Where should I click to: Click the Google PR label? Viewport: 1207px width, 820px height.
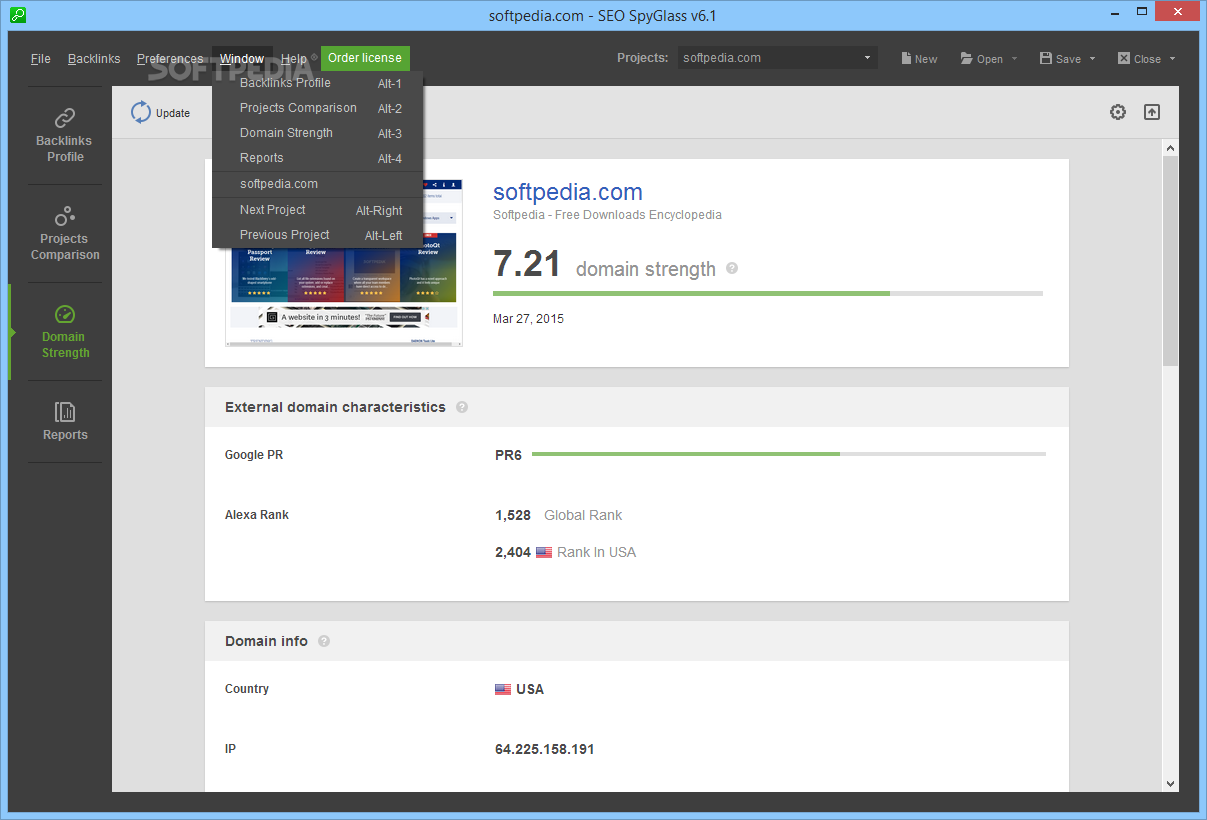tap(254, 455)
